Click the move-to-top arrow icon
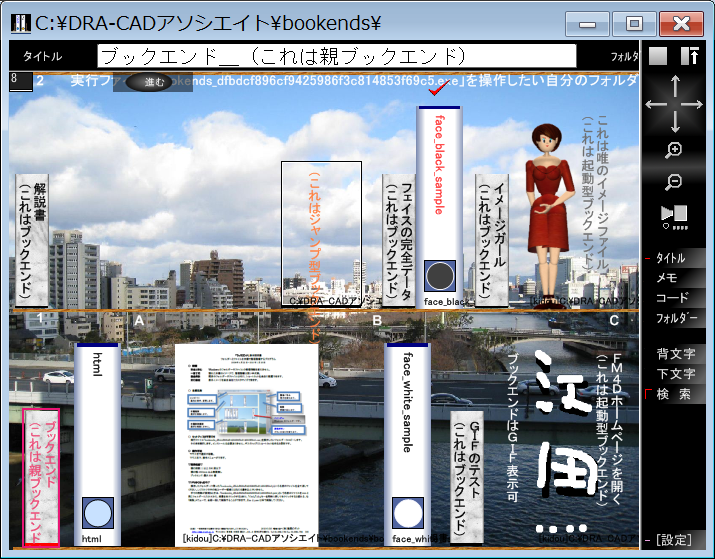 click(x=689, y=56)
